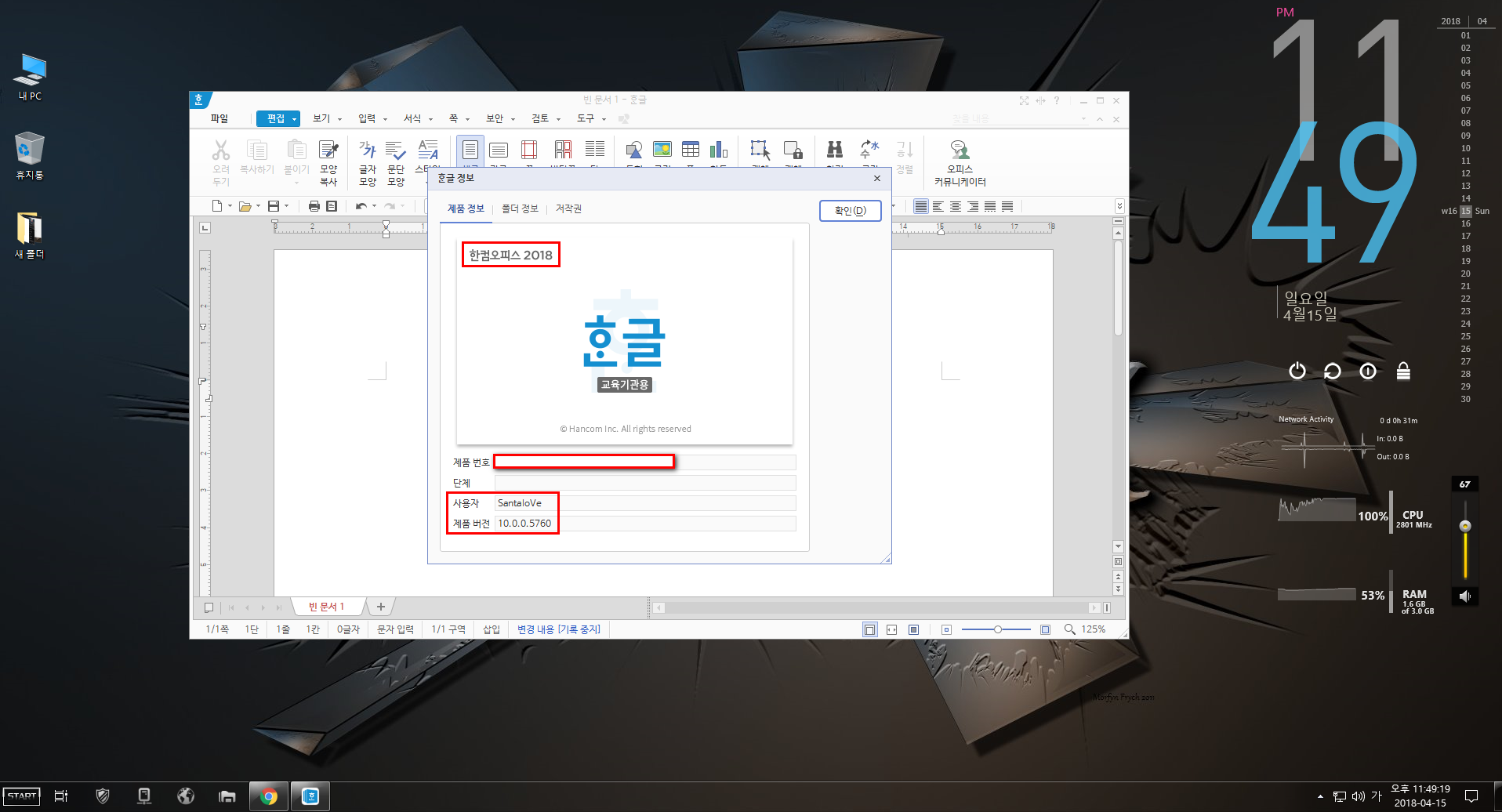
Task: Insert a table using the grid icon
Action: pyautogui.click(x=691, y=149)
